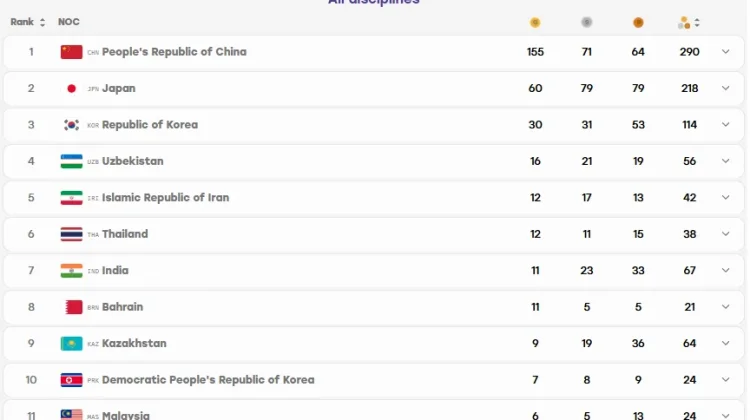Open the Thailand country name
Viewport: 750px width, 420px height.
[x=125, y=234]
